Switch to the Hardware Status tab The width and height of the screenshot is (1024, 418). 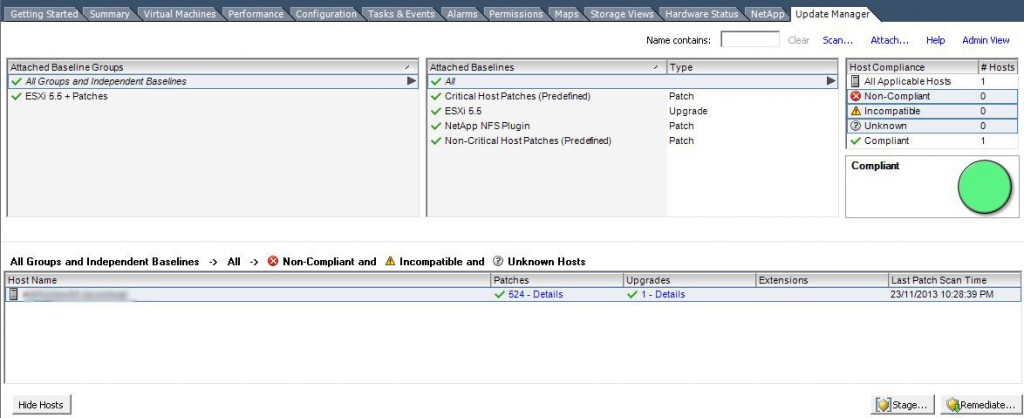(x=703, y=14)
